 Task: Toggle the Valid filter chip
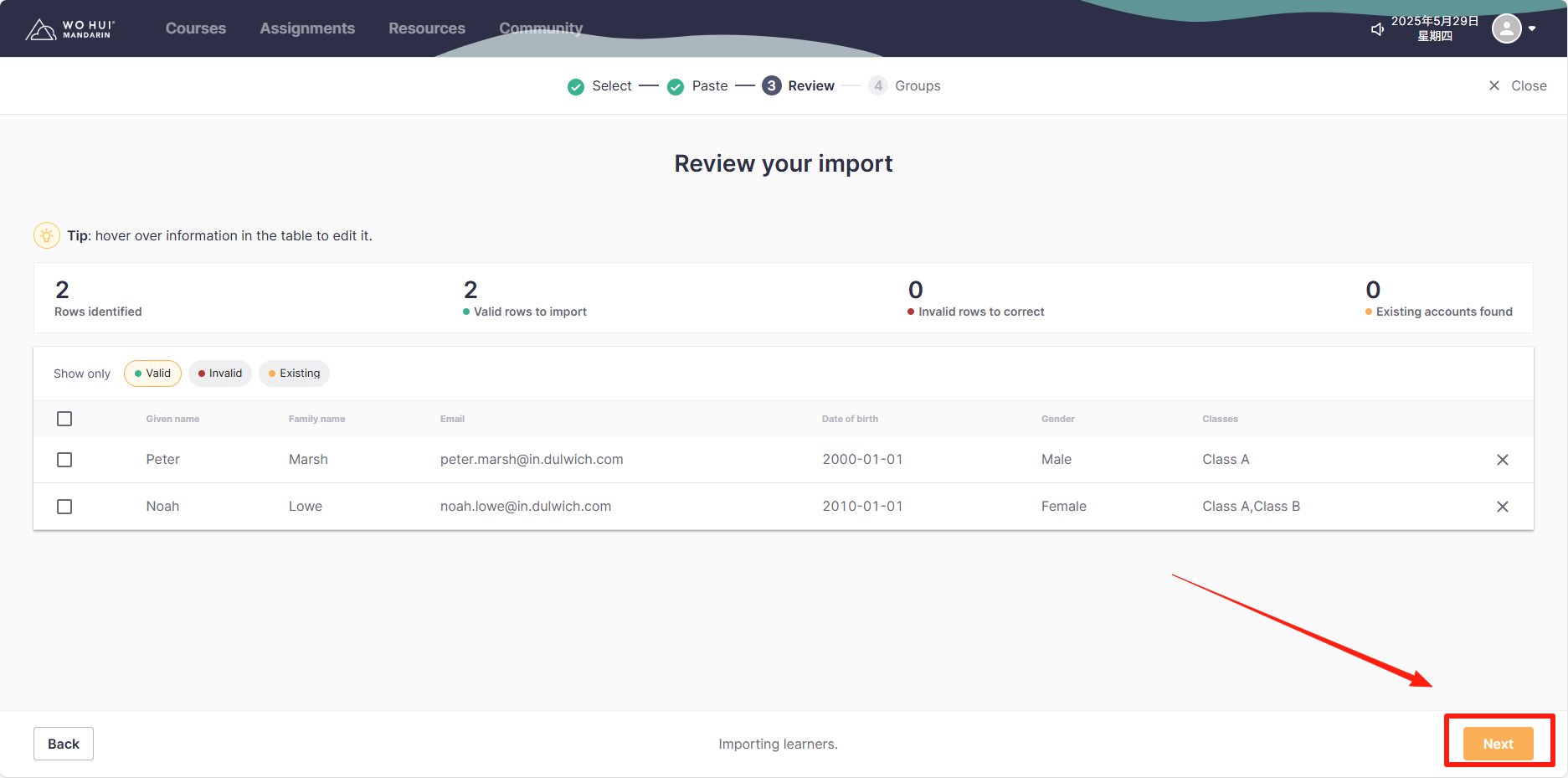coord(152,374)
